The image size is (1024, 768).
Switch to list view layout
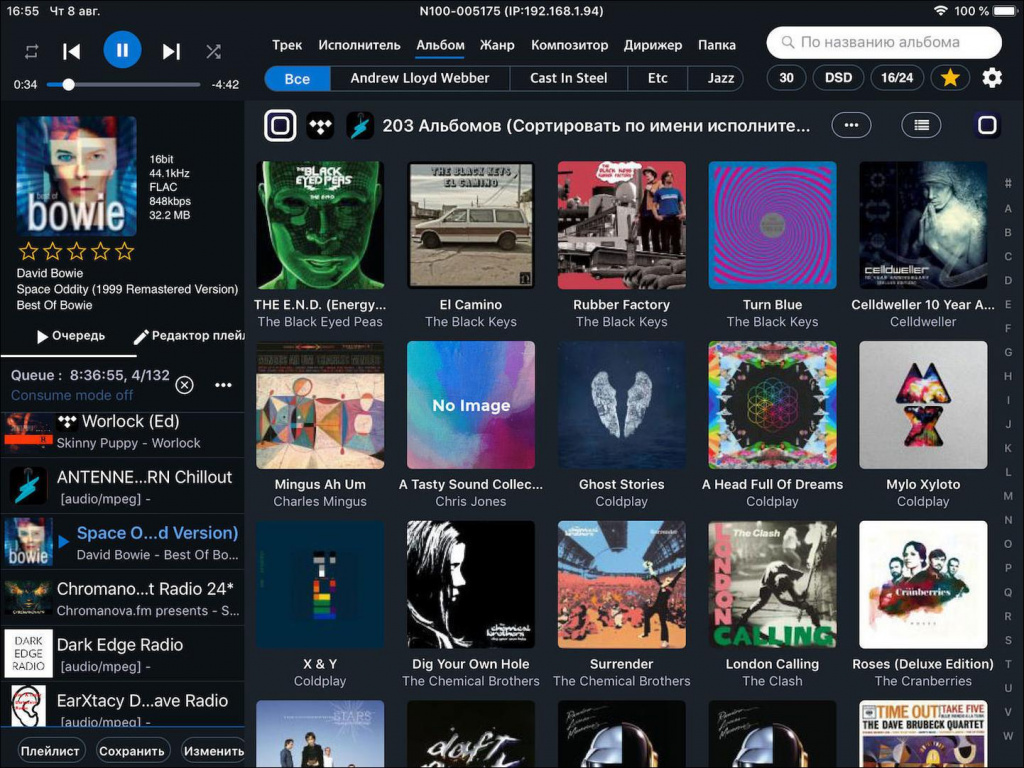pos(921,125)
